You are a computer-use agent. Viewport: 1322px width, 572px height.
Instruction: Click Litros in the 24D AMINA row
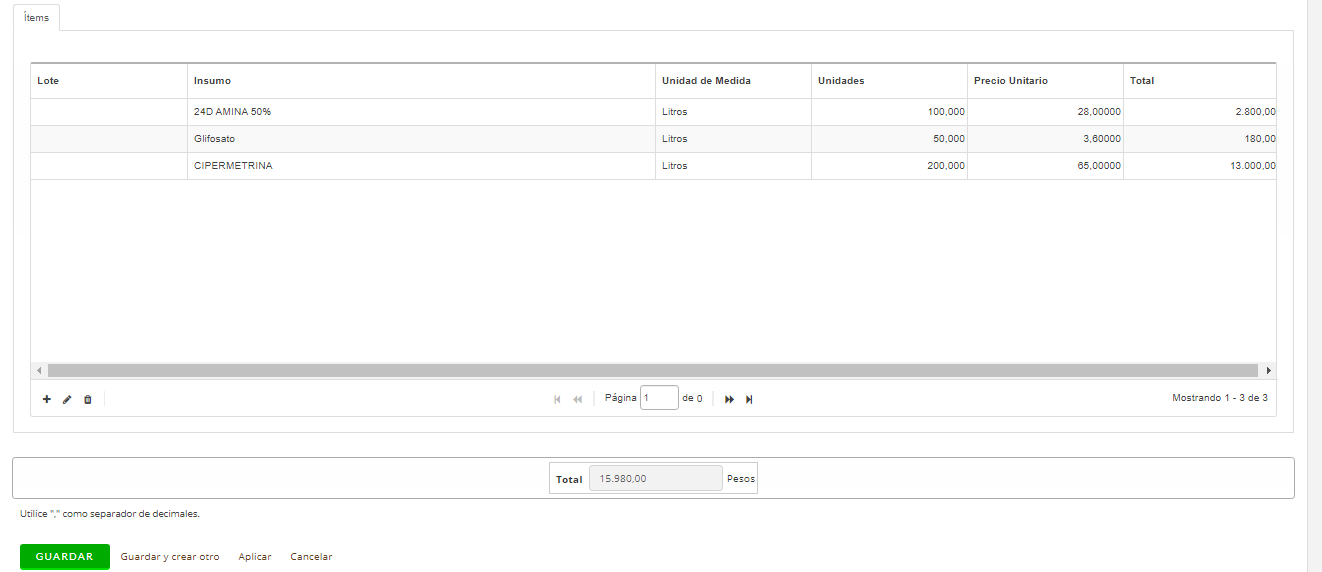pyautogui.click(x=675, y=112)
